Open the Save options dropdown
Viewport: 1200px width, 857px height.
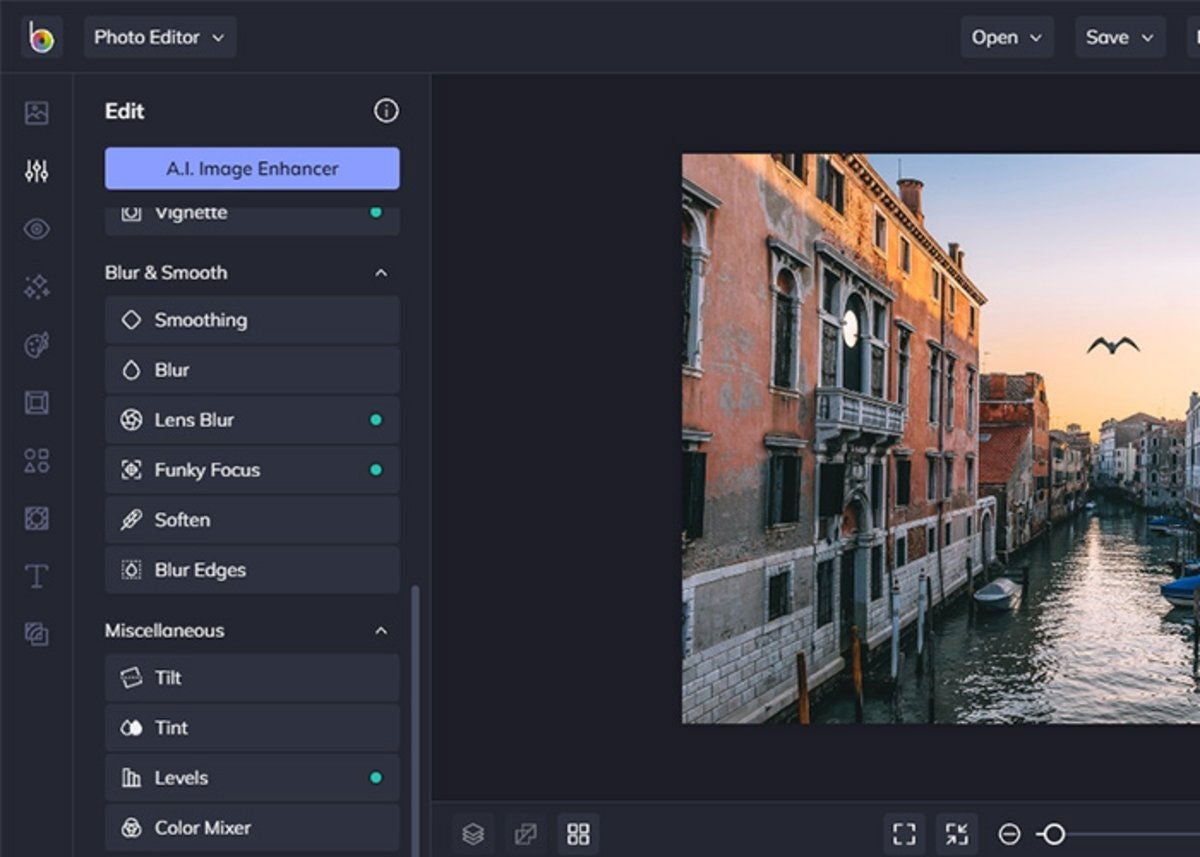pos(1119,37)
